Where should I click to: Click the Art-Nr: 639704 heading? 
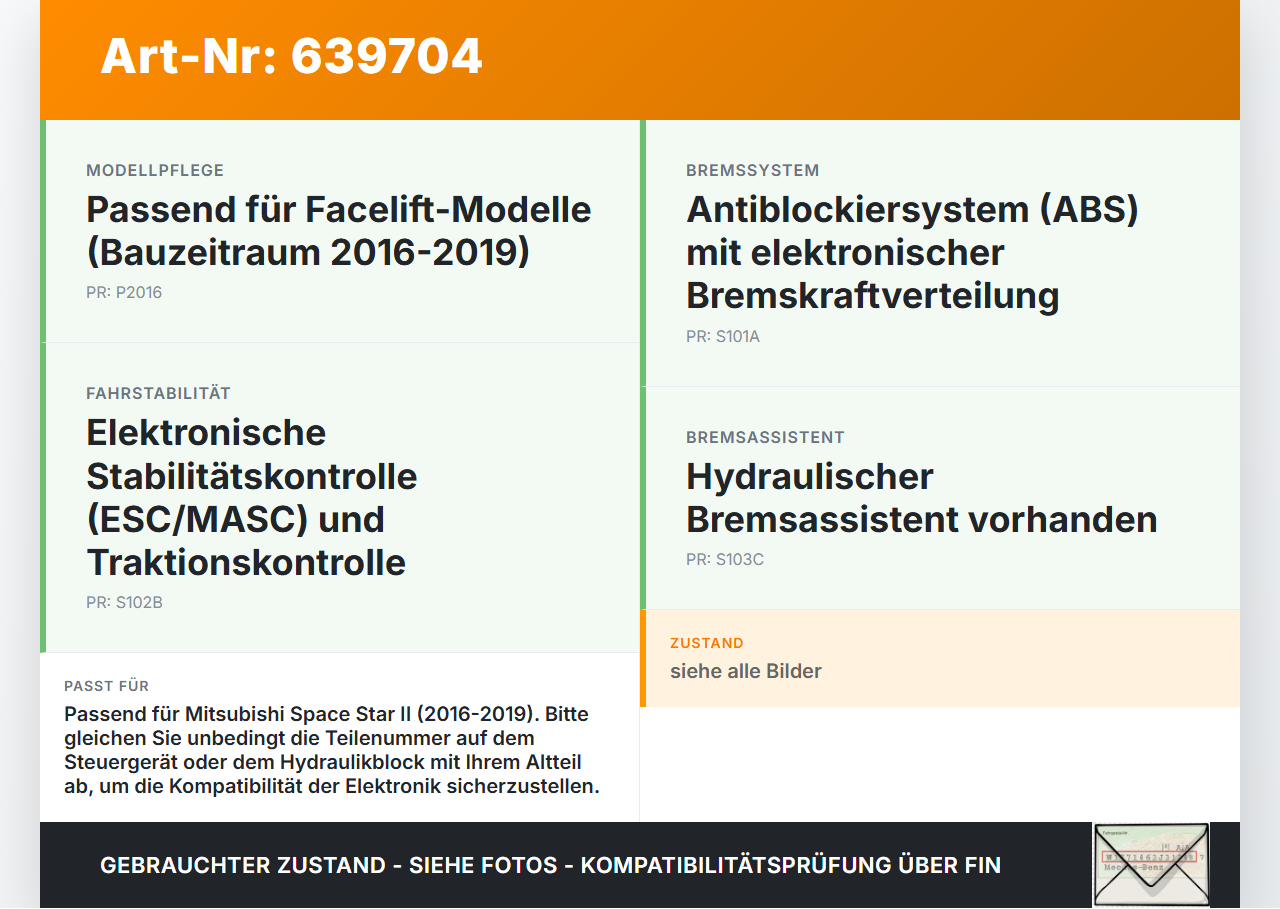tap(291, 56)
